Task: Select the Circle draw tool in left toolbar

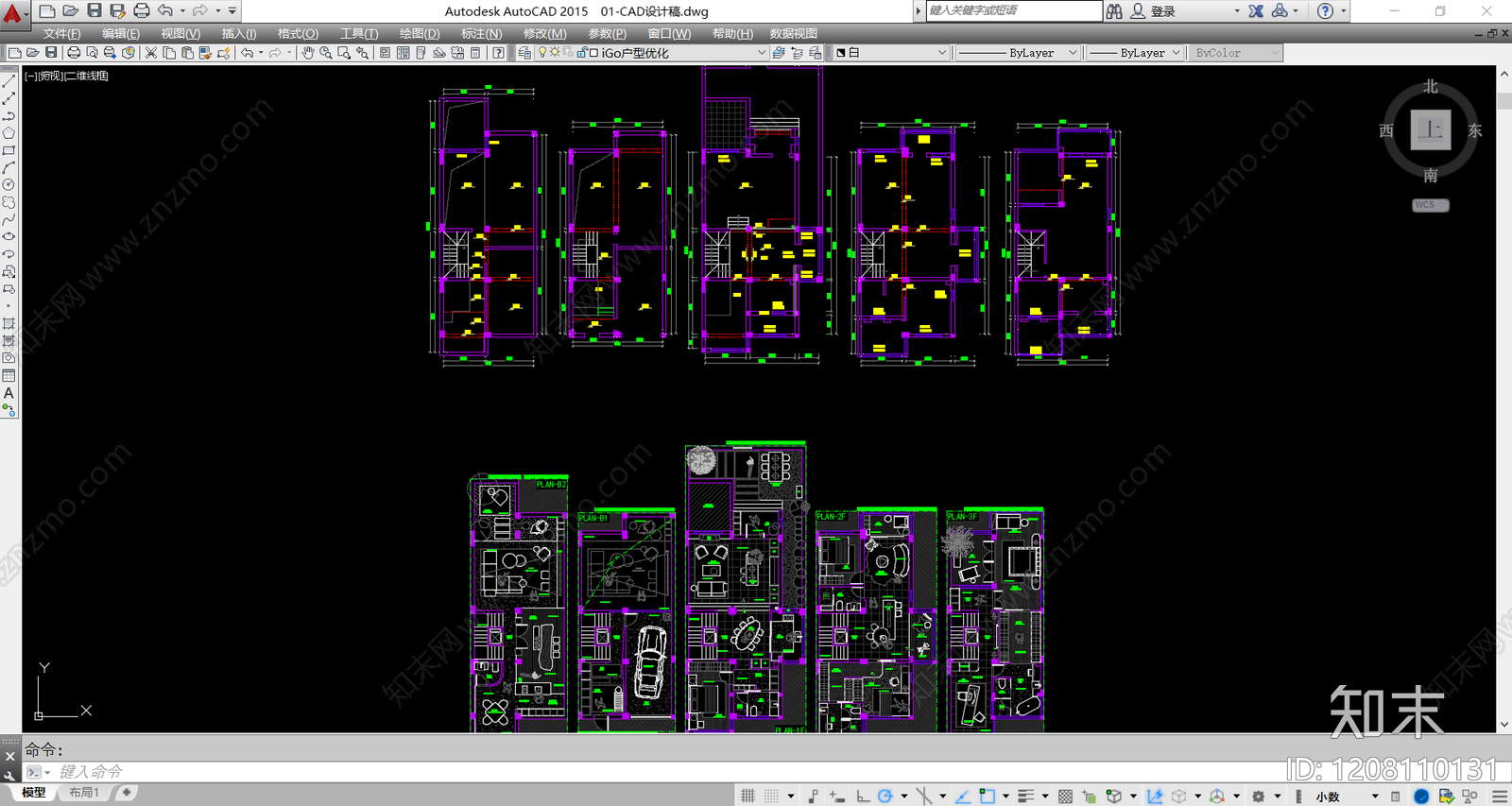Action: (9, 185)
